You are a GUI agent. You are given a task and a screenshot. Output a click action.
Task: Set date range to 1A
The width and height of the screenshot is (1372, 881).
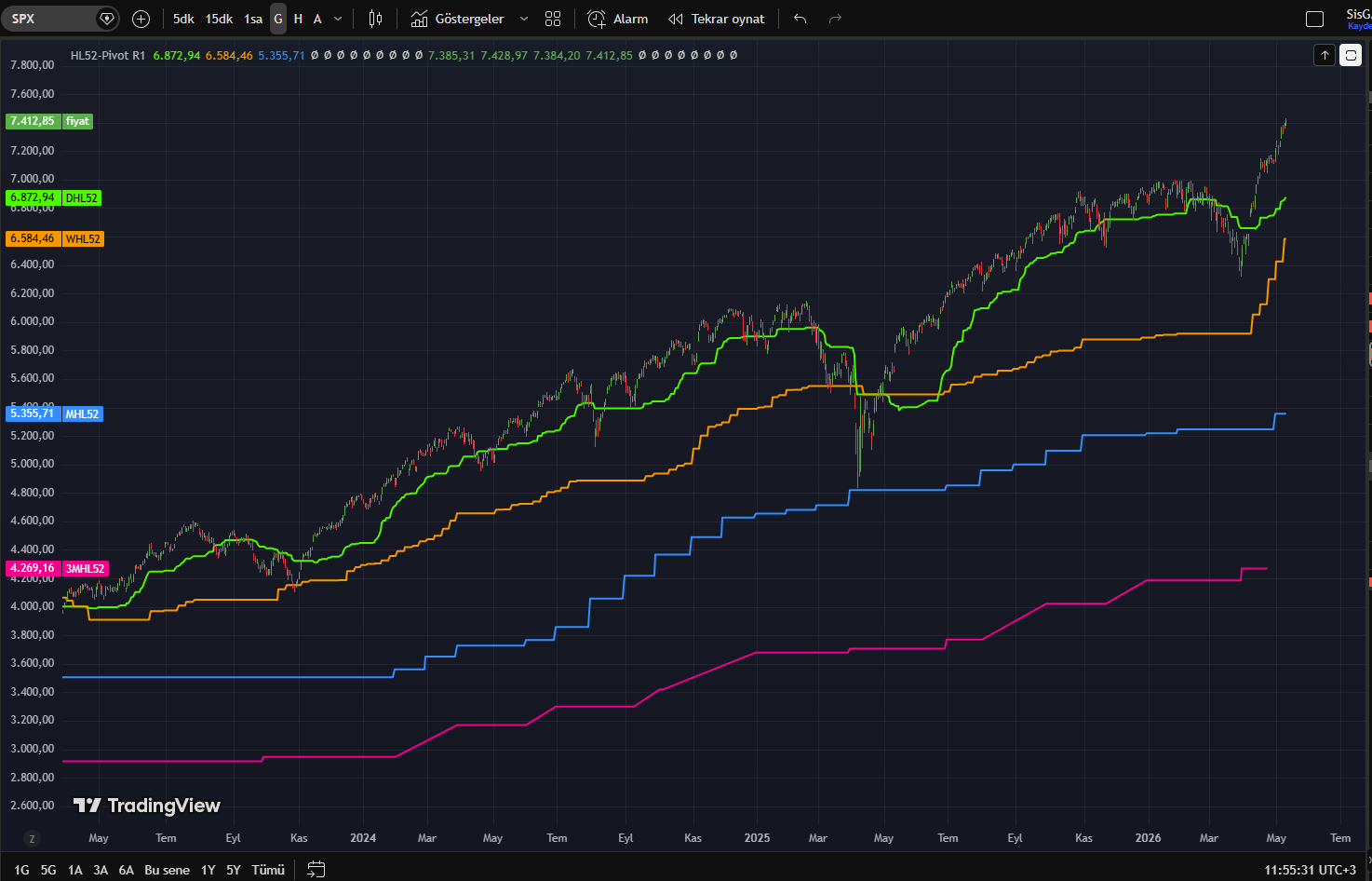75,870
